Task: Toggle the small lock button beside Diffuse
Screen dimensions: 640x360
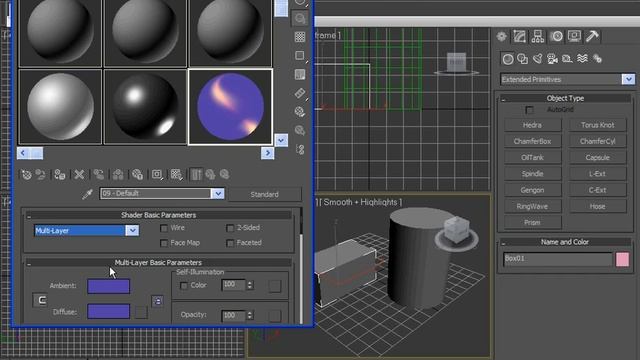Action: [158, 301]
